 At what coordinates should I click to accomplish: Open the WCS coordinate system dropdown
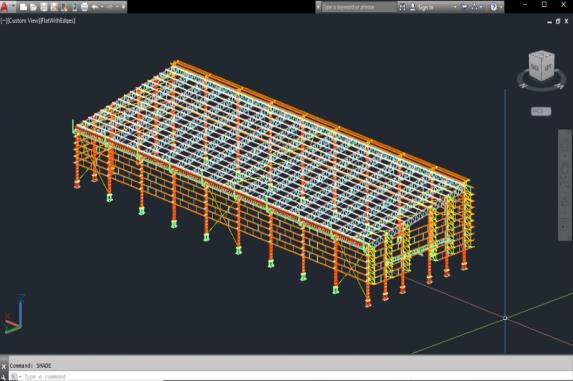point(541,111)
